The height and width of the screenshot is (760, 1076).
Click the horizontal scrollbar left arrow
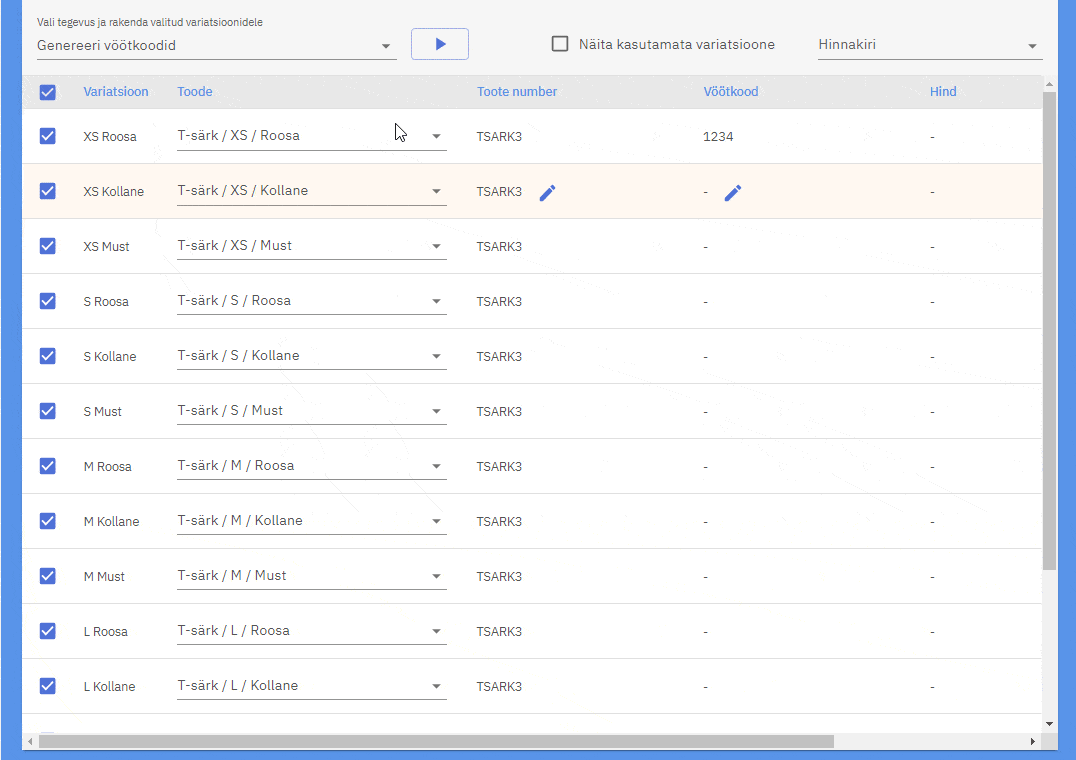(30, 741)
